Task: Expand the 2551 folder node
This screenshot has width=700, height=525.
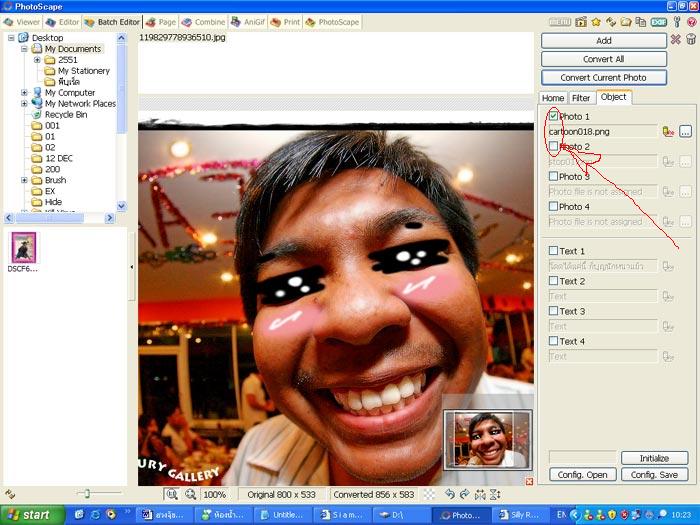Action: (38, 60)
